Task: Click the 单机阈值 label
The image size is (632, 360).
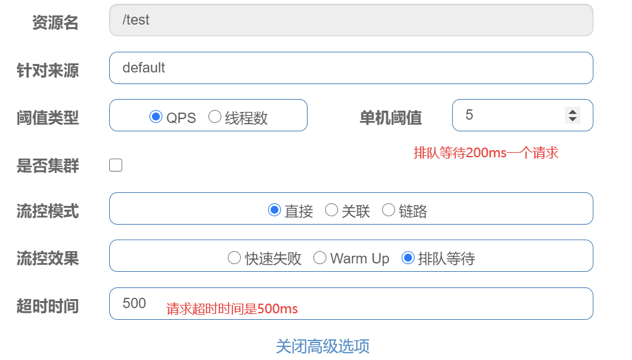Action: point(391,118)
